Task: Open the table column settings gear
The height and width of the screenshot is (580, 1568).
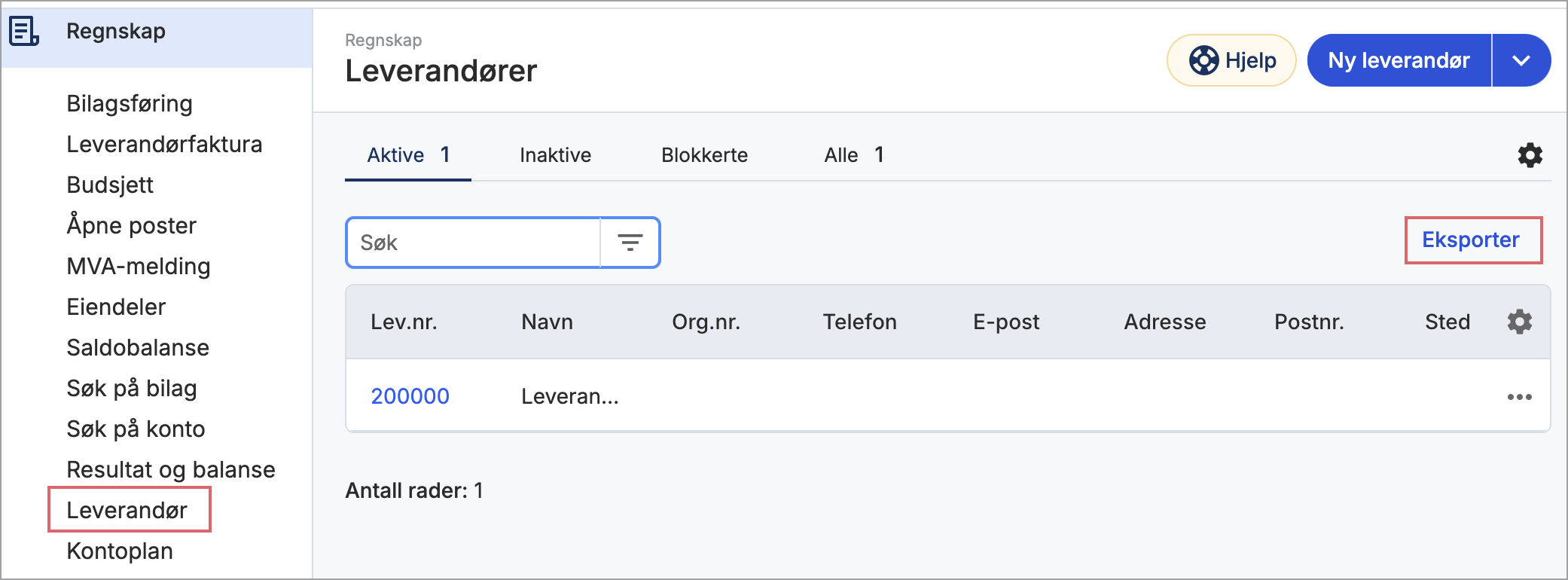Action: [x=1520, y=322]
